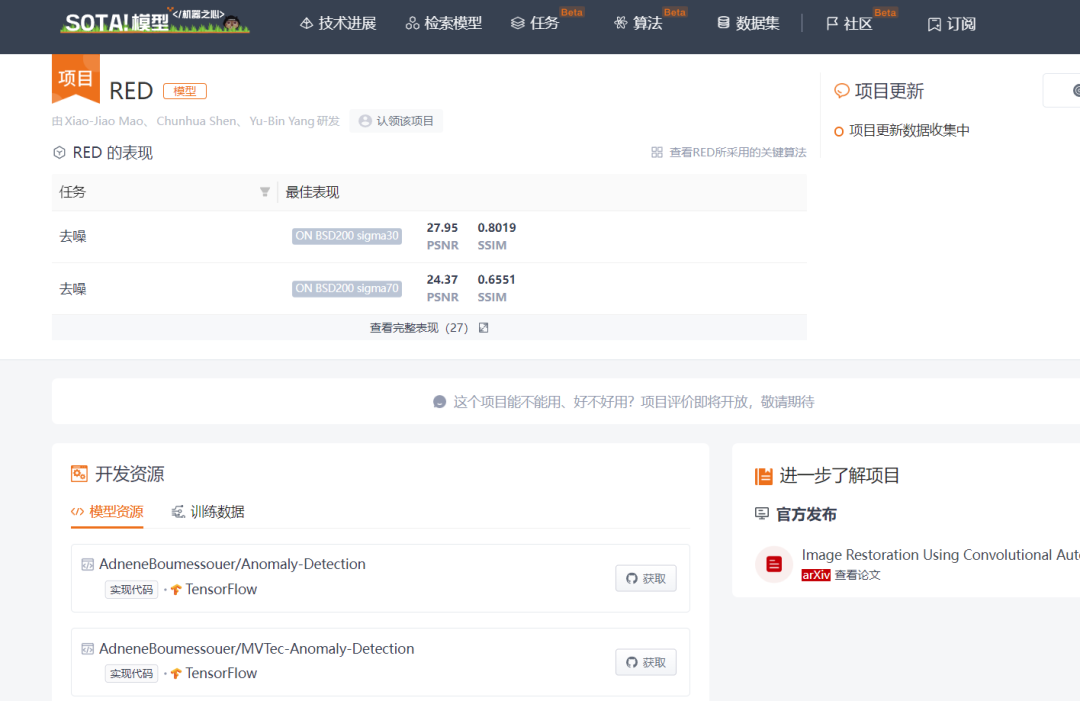Click 实现代码 tag under MVTec-Anomaly-Detection
The image size is (1080, 701).
point(132,673)
